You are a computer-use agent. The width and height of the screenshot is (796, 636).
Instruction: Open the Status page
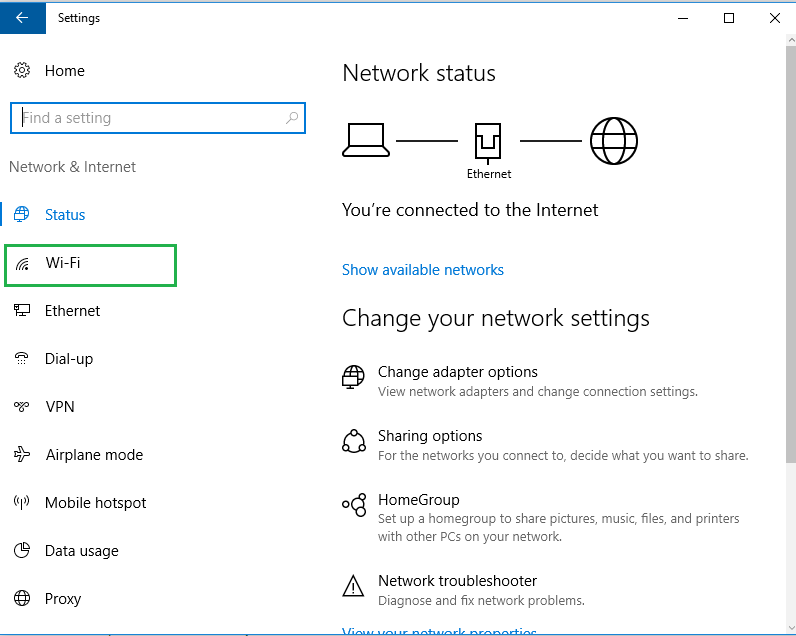click(x=65, y=215)
